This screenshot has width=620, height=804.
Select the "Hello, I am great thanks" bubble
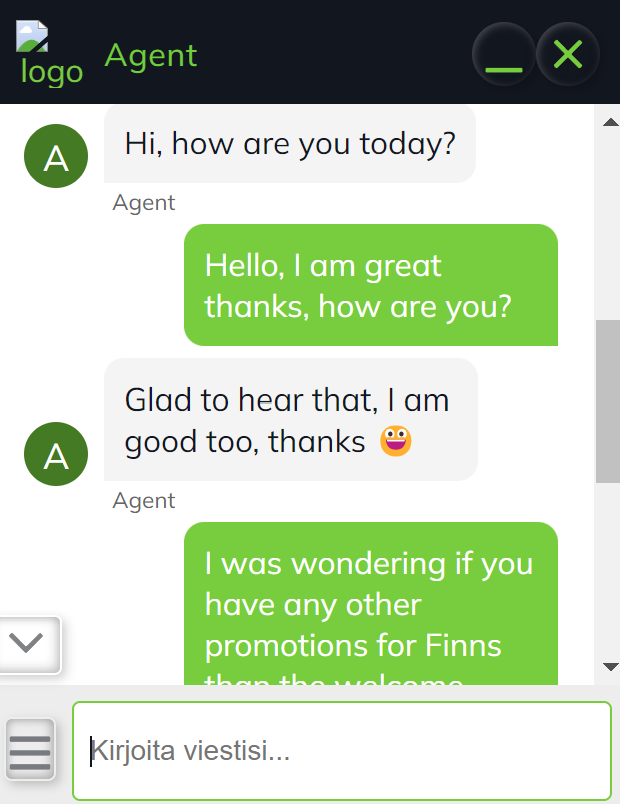(x=370, y=285)
